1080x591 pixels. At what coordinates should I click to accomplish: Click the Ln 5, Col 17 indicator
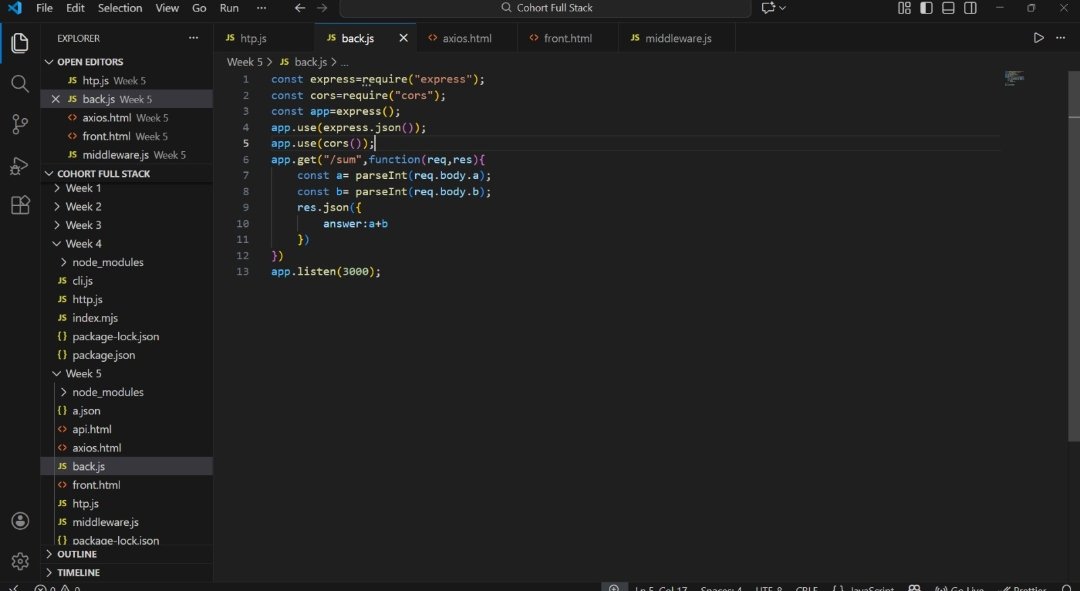pyautogui.click(x=661, y=588)
